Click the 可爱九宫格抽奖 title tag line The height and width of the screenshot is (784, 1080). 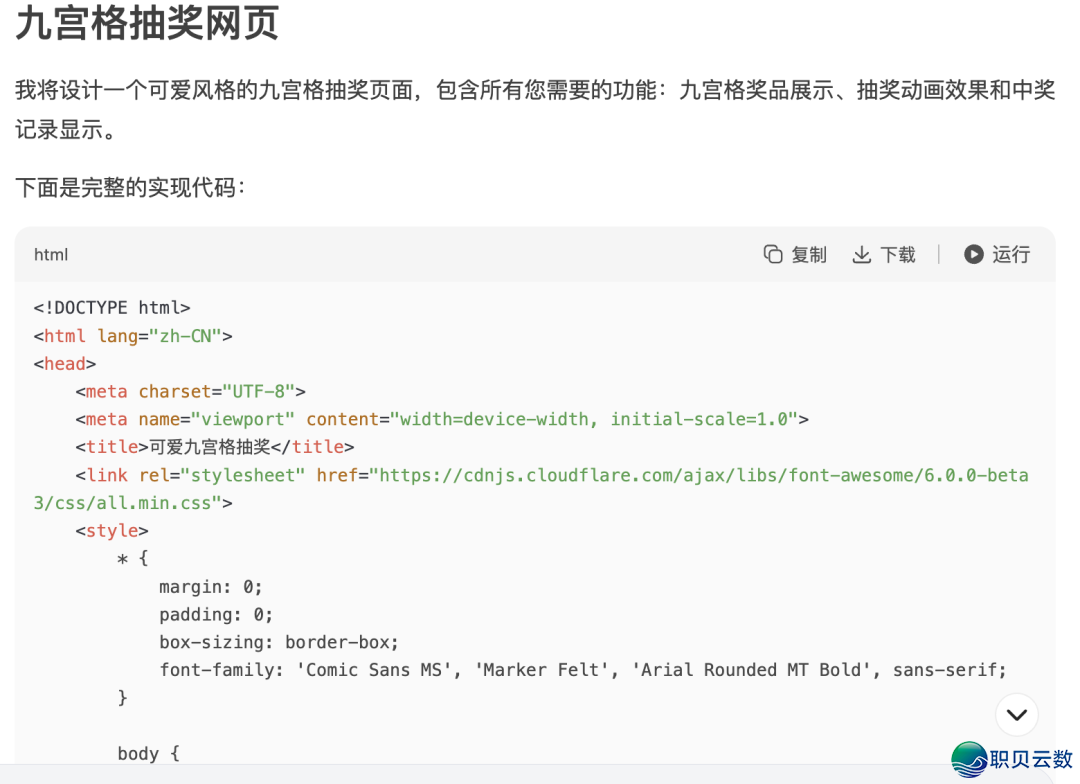tap(215, 447)
